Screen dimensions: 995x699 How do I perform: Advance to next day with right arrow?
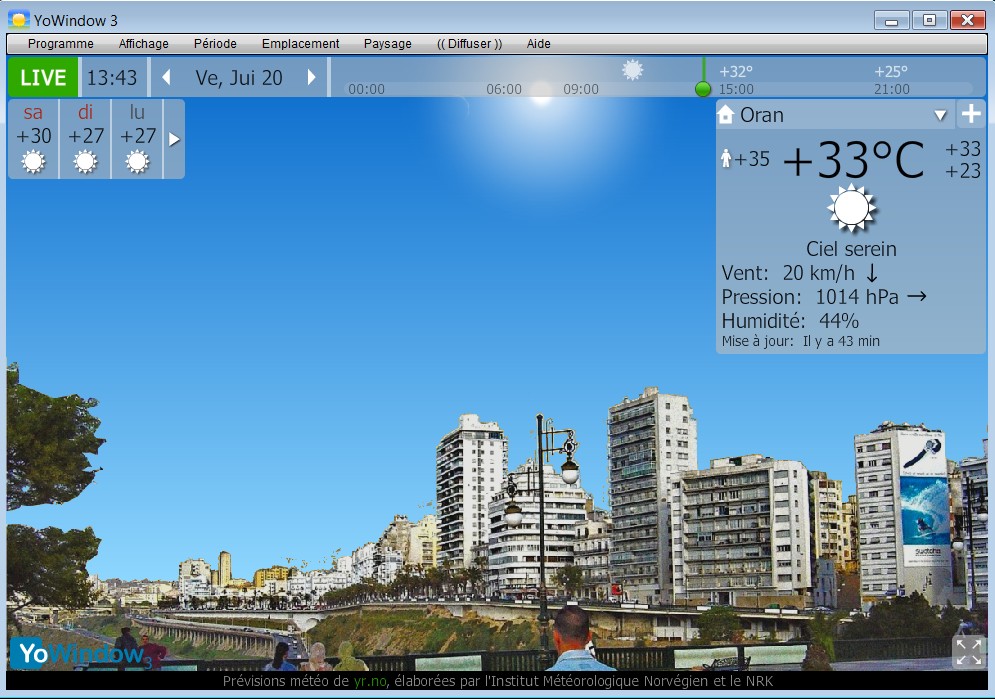(x=311, y=78)
